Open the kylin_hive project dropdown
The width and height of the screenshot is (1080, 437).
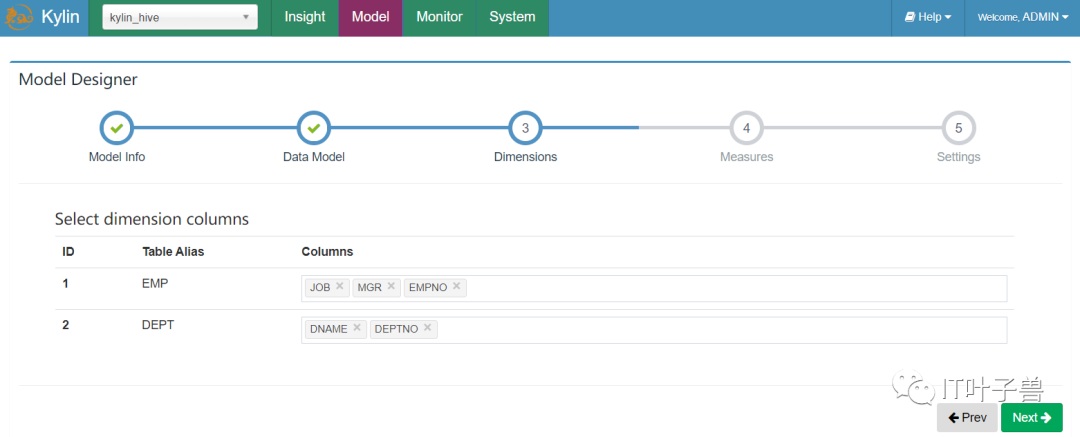pyautogui.click(x=180, y=17)
